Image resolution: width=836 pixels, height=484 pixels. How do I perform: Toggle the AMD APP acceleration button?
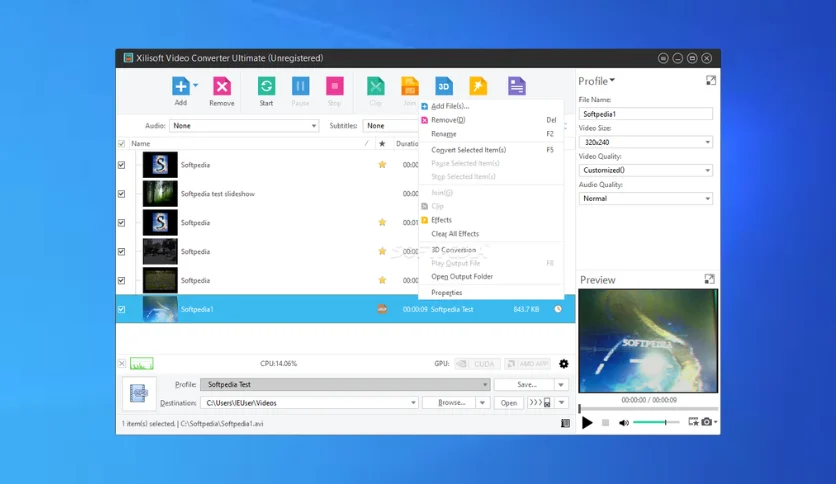pyautogui.click(x=527, y=364)
